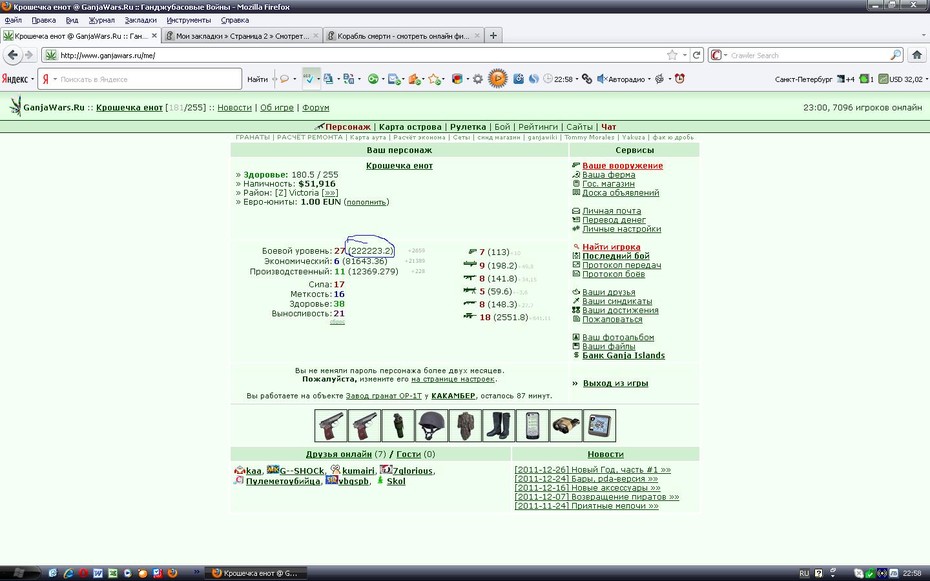Click the mobile phone item thumbnail
930x581 pixels.
[x=532, y=426]
